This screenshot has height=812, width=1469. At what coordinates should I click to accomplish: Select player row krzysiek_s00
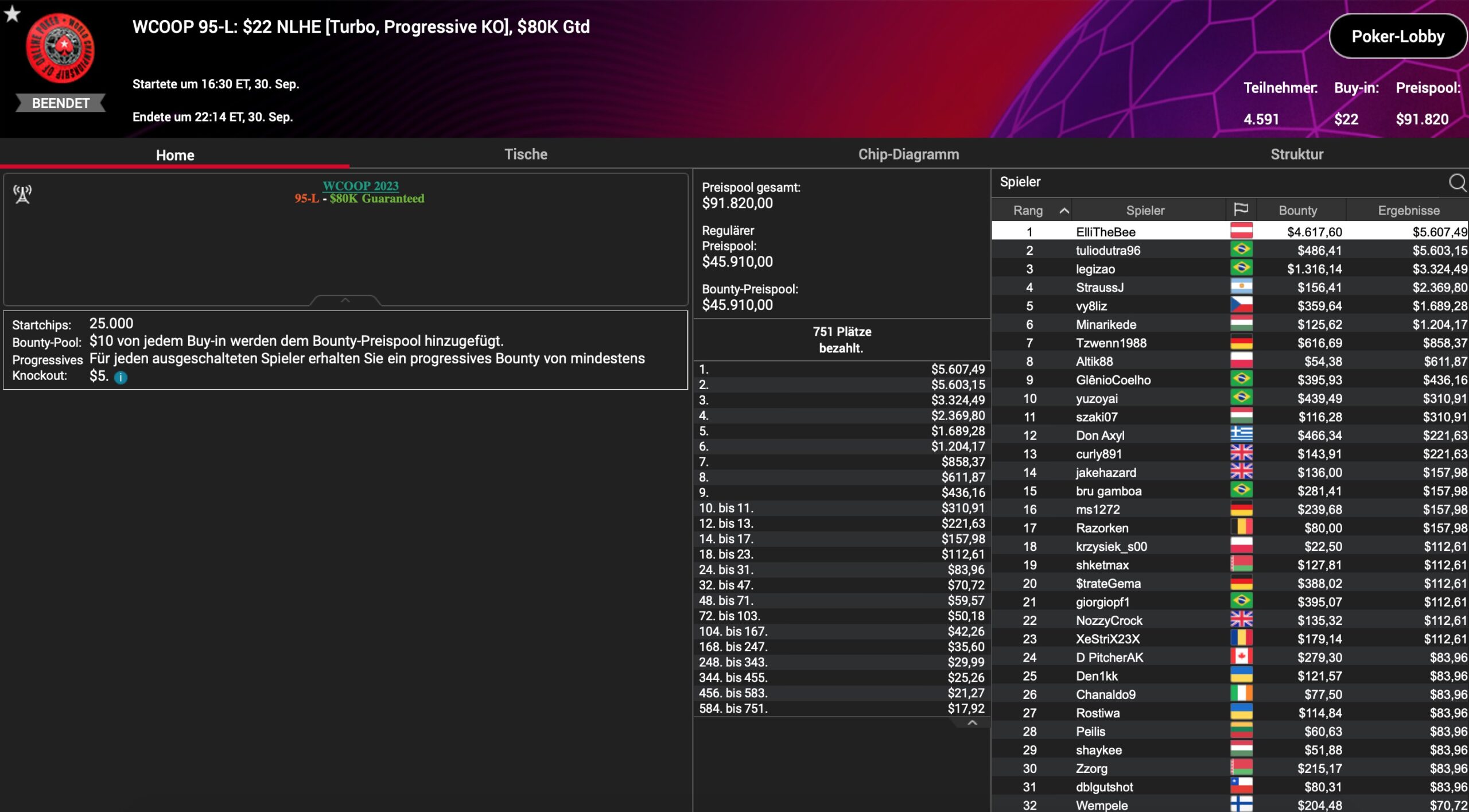[1230, 546]
